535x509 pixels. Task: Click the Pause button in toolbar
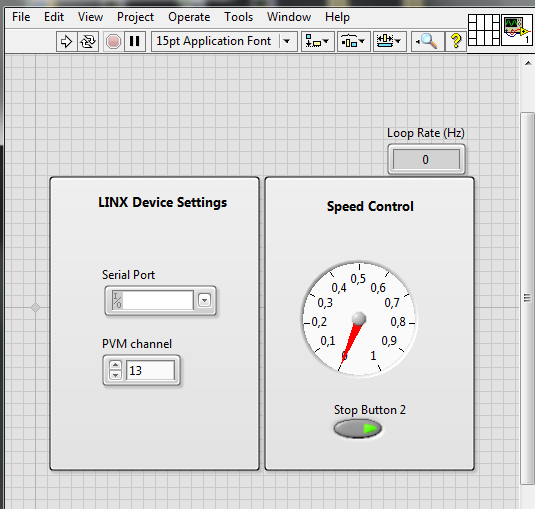click(x=135, y=42)
